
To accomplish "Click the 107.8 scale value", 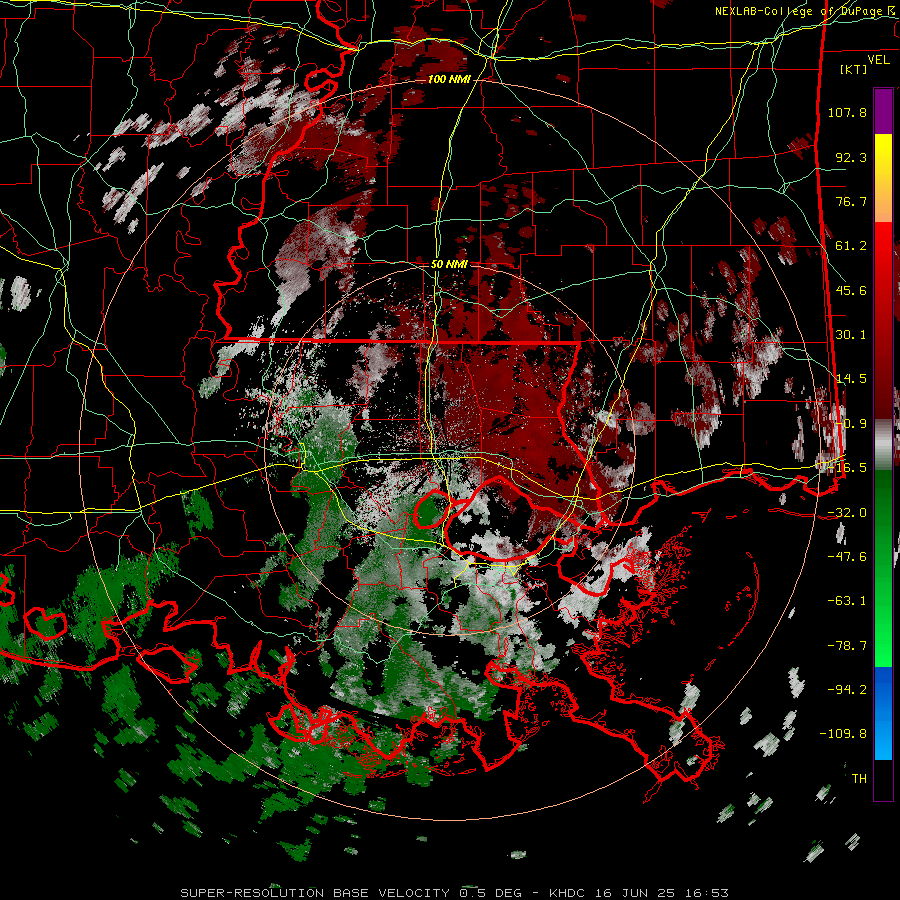I will (847, 112).
